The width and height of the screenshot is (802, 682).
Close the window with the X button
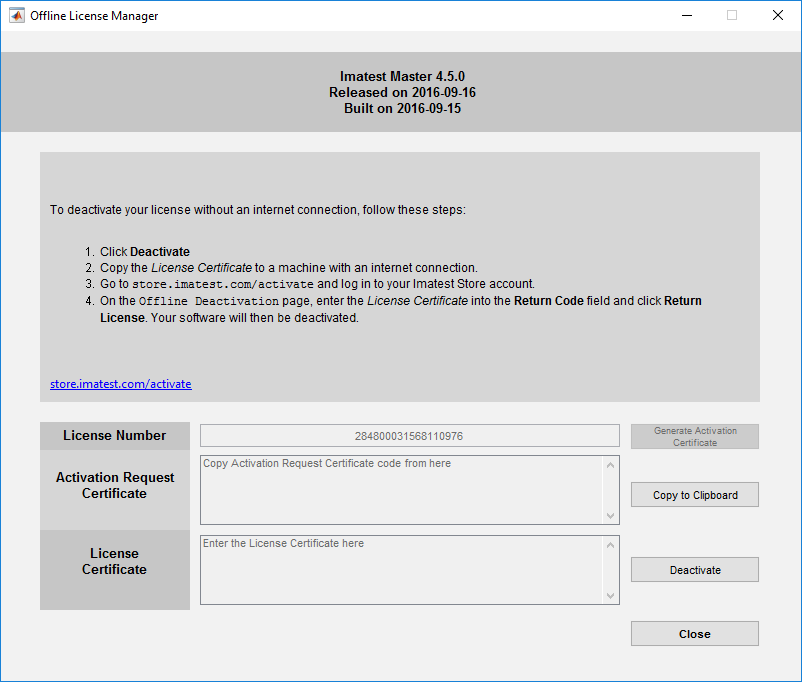[778, 15]
